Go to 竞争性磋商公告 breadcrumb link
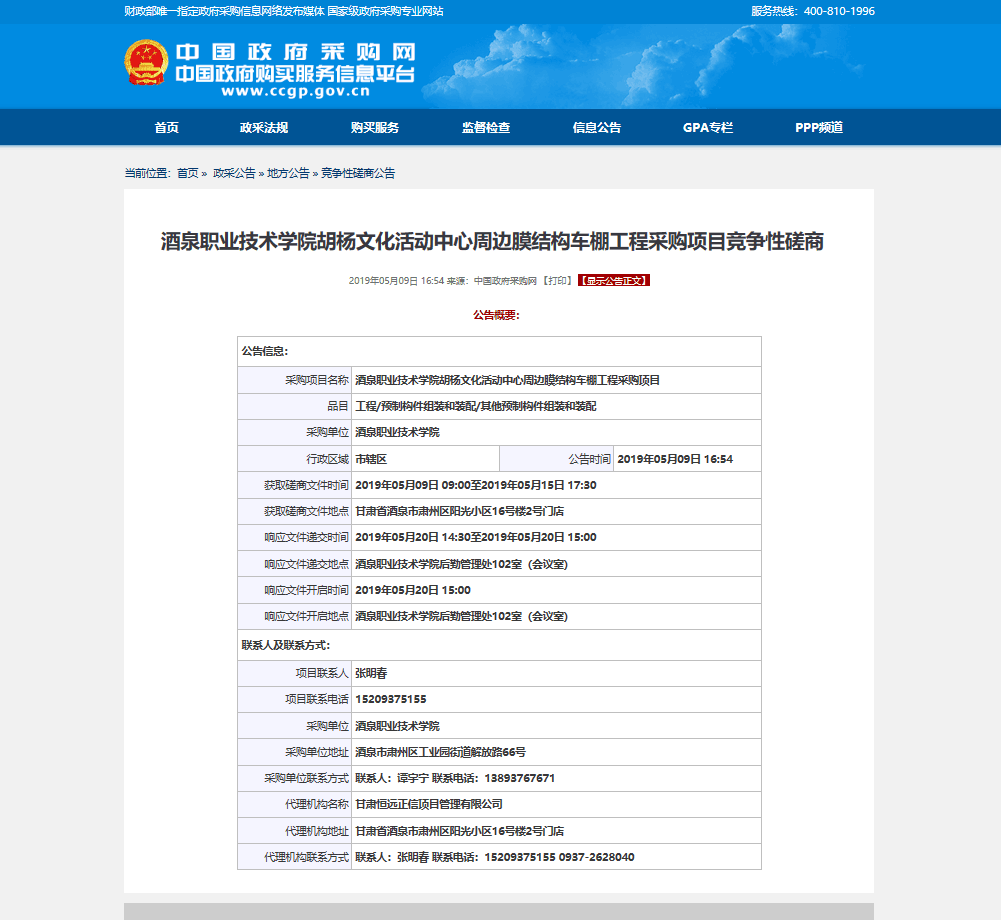The width and height of the screenshot is (1001, 920). [357, 173]
